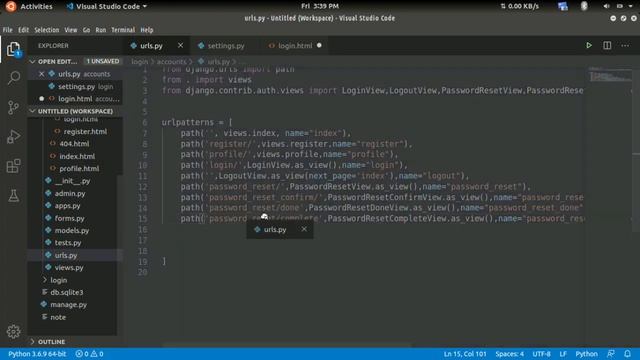The image size is (640, 360).
Task: Select Python 3.6.9 64-bit interpreter
Action: 37,354
